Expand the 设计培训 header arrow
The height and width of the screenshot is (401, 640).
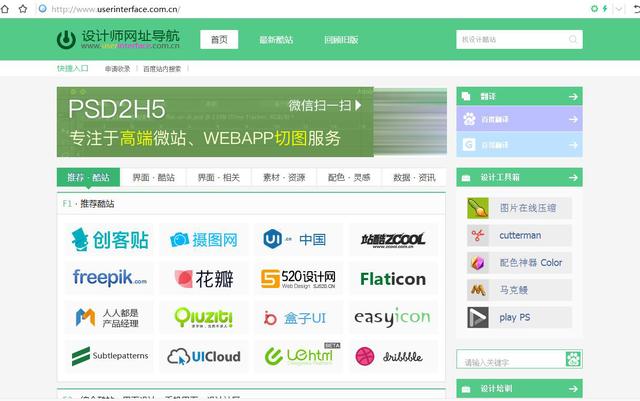tap(573, 389)
